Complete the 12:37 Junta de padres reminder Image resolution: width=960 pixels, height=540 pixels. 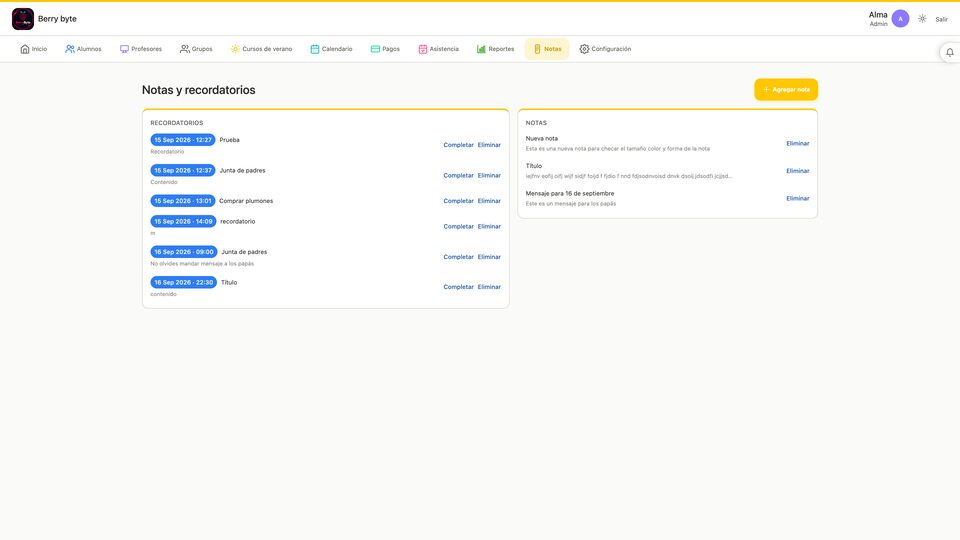tap(459, 176)
